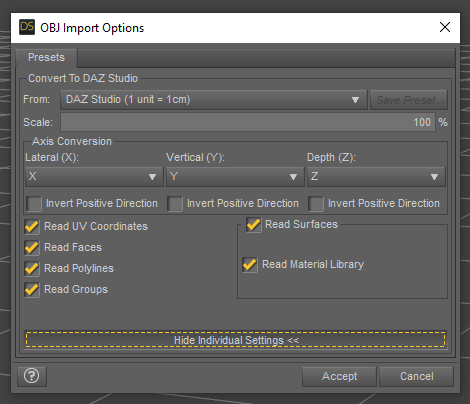Uncheck Read Groups

[x=32, y=290]
